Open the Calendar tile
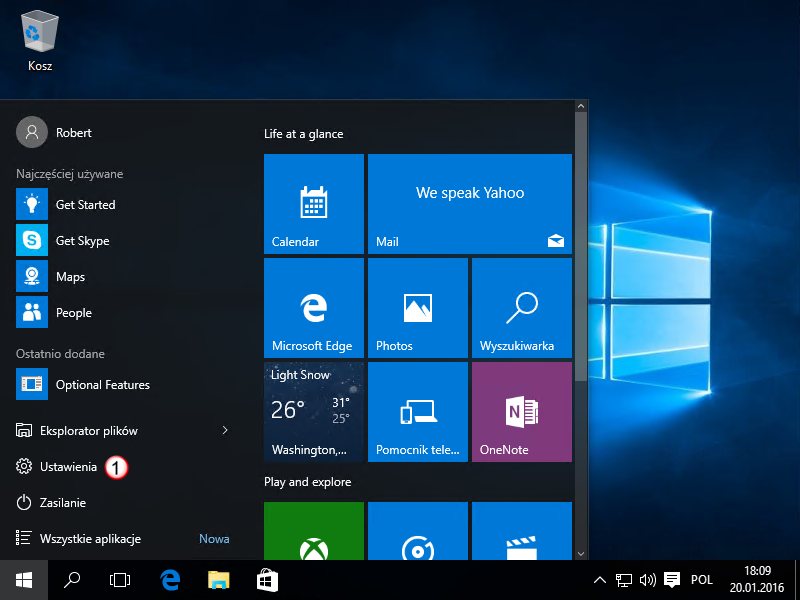The image size is (800, 600). click(314, 204)
